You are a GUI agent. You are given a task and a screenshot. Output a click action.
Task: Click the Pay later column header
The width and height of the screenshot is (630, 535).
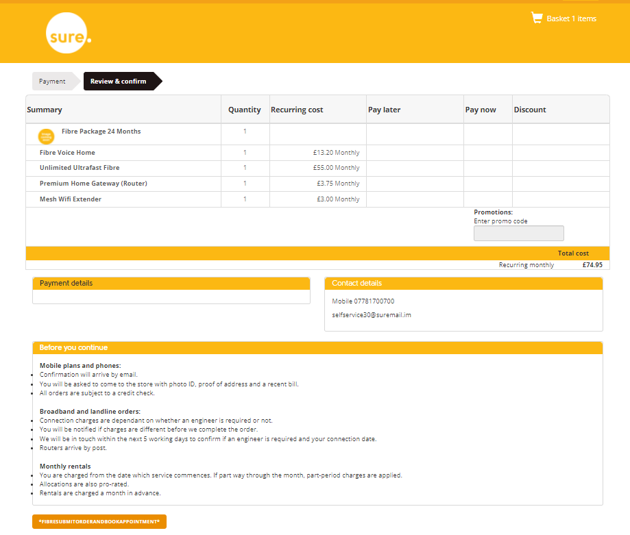[384, 110]
